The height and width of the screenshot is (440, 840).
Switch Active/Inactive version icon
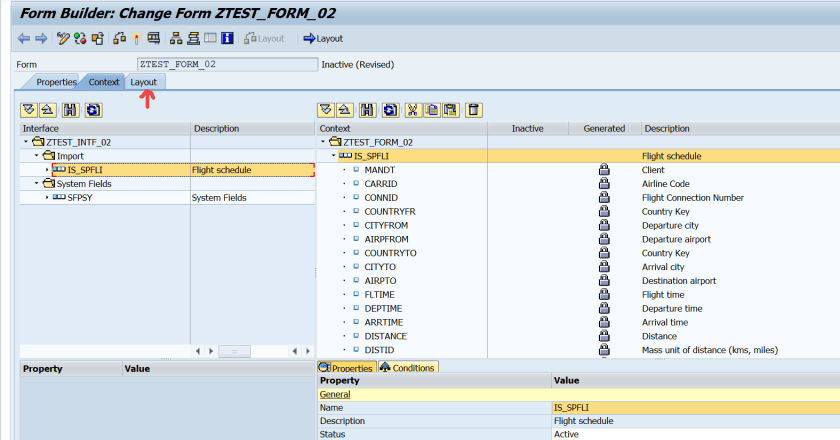pos(80,39)
